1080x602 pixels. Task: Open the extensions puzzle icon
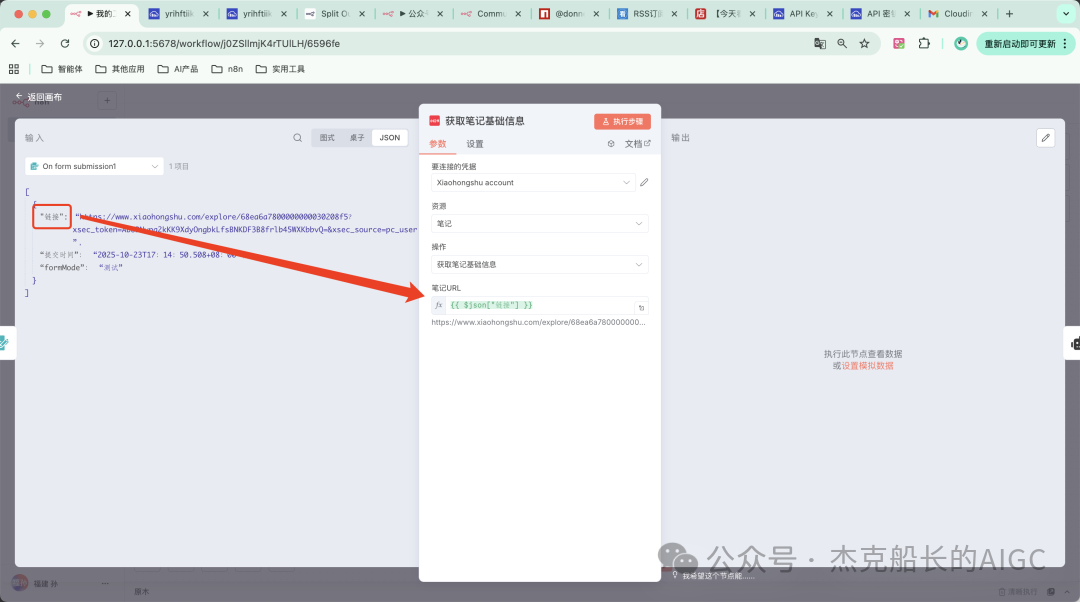[x=924, y=43]
